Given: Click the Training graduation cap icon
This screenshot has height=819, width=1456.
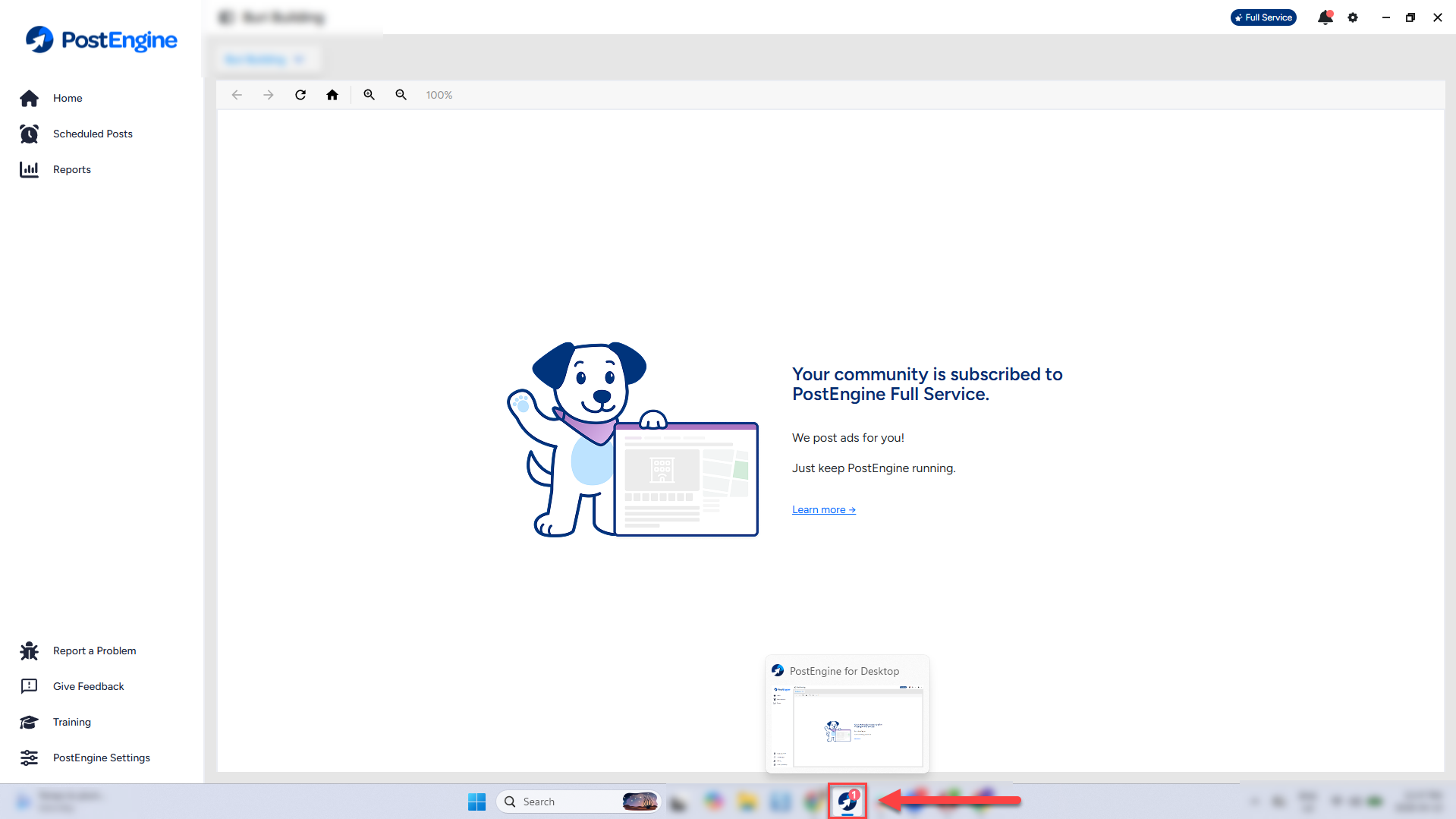Looking at the screenshot, I should point(29,722).
